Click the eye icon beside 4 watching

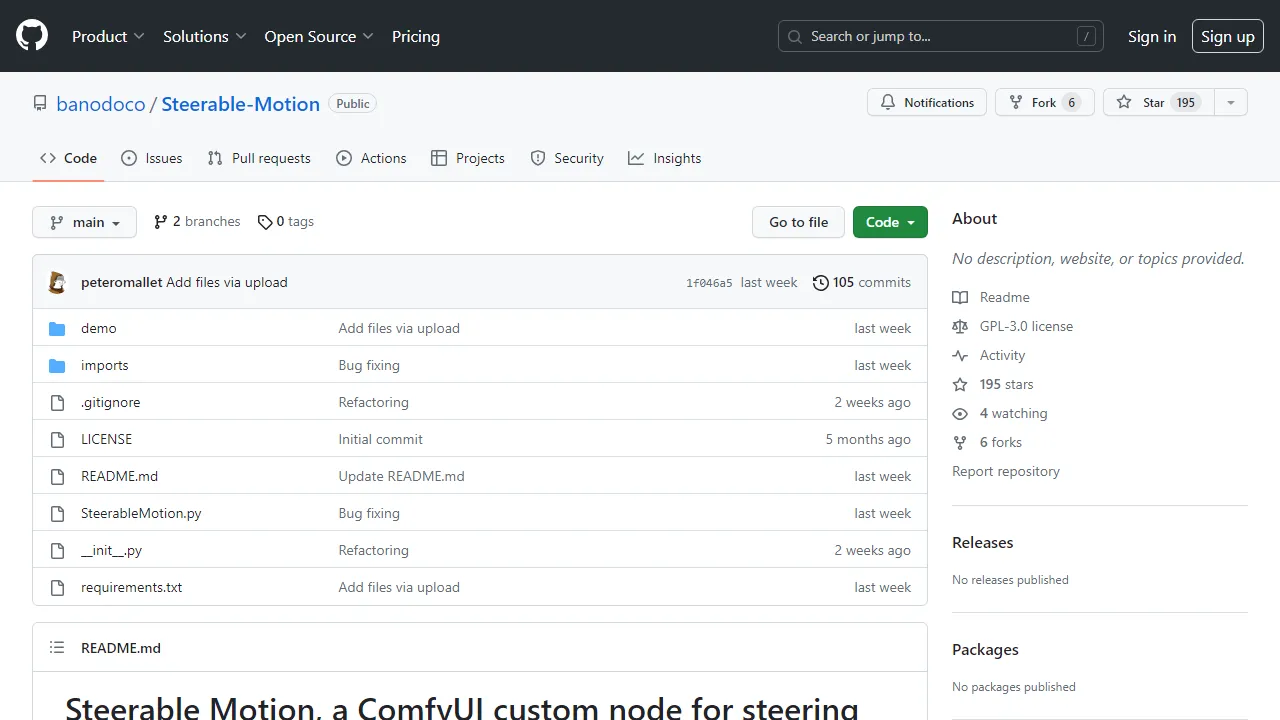pos(960,413)
